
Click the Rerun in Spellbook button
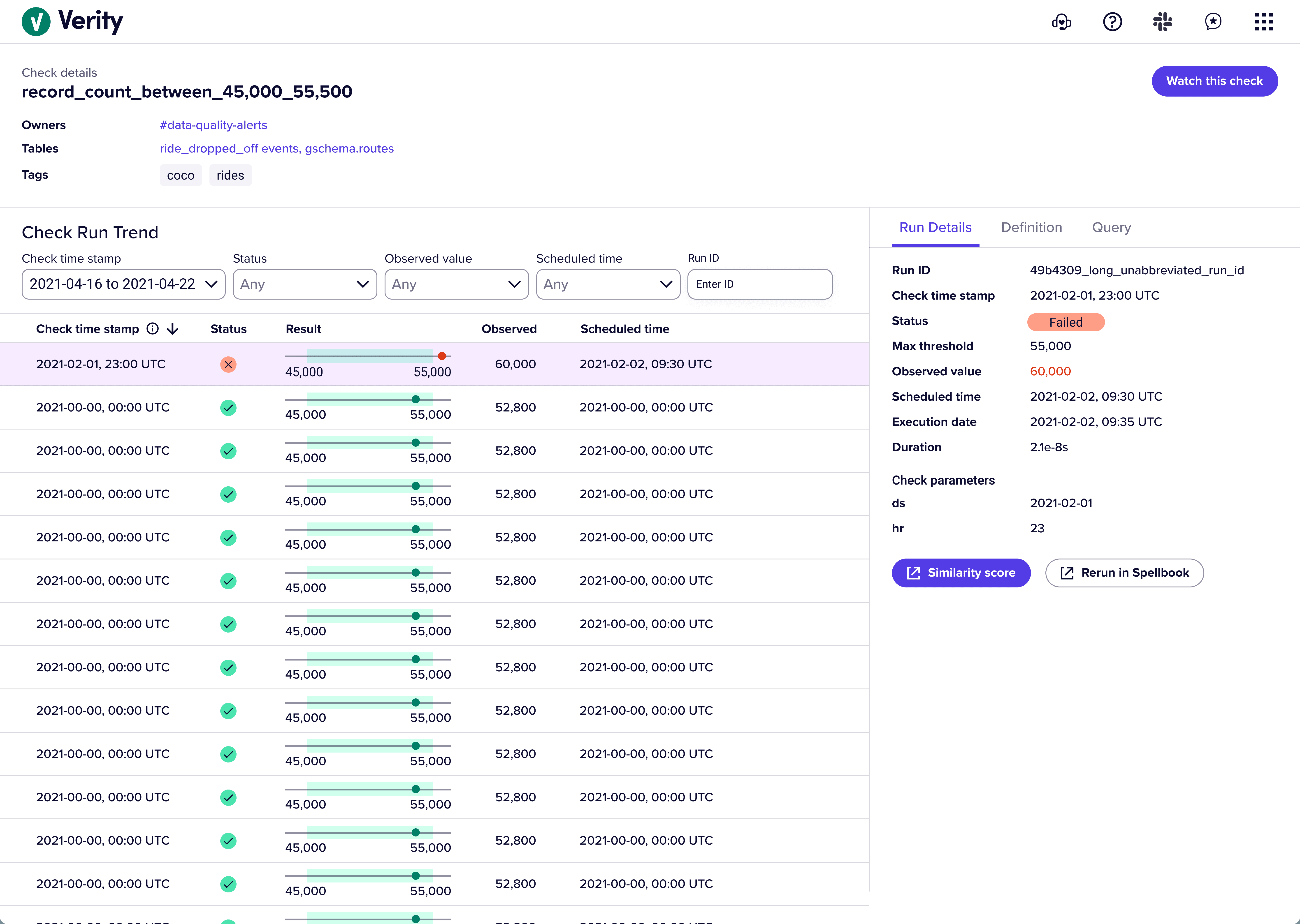pyautogui.click(x=1124, y=573)
